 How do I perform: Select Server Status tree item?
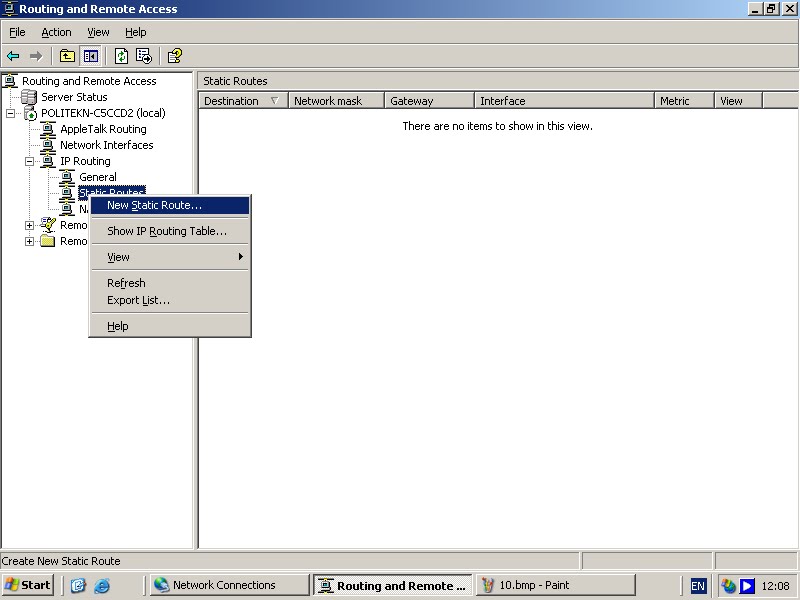point(74,97)
